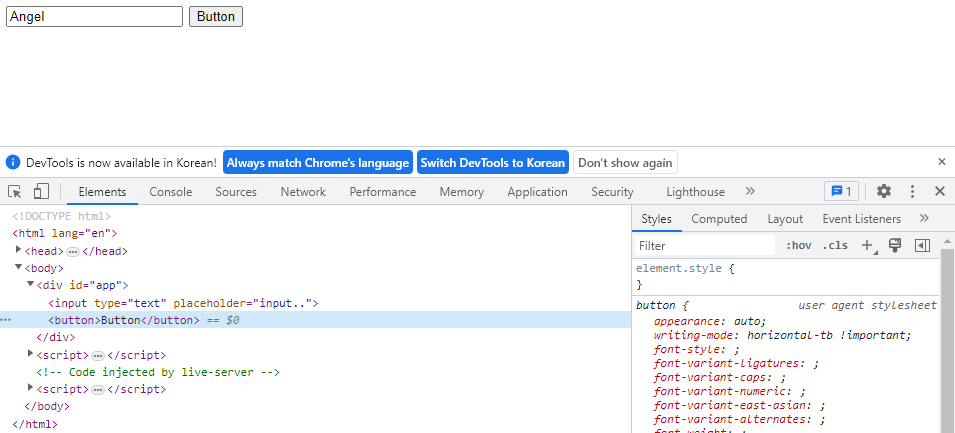Select the button DOM node row
The height and width of the screenshot is (433, 955).
click(x=315, y=320)
